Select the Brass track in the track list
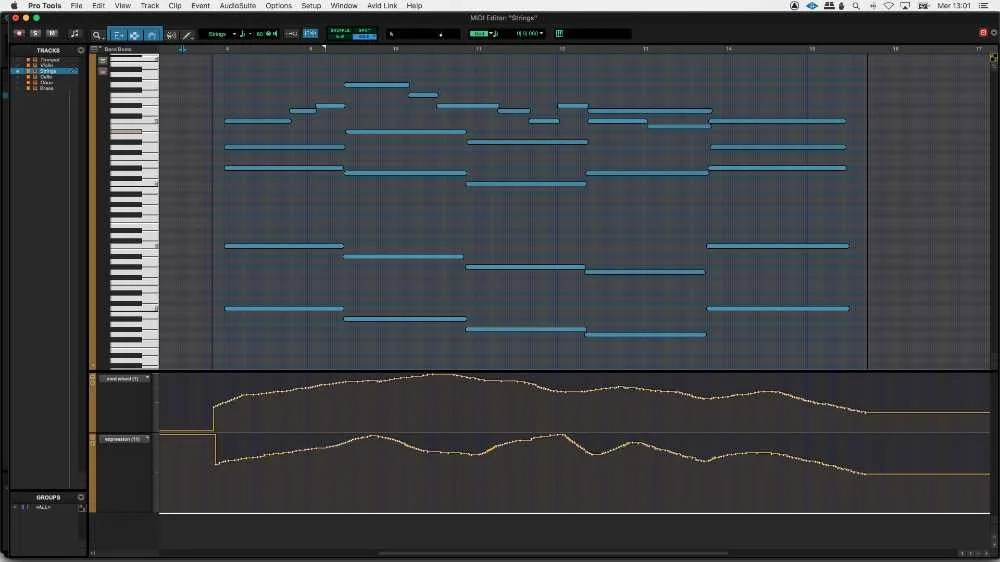 [47, 88]
